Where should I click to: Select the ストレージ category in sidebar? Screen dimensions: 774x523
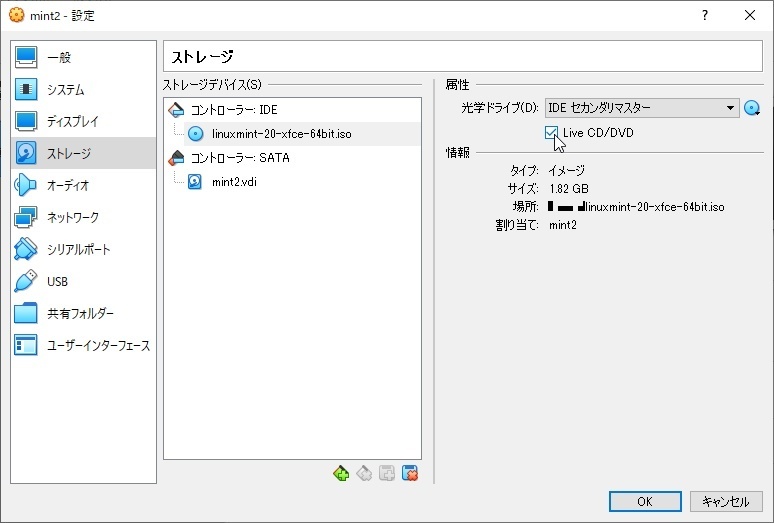[x=83, y=153]
